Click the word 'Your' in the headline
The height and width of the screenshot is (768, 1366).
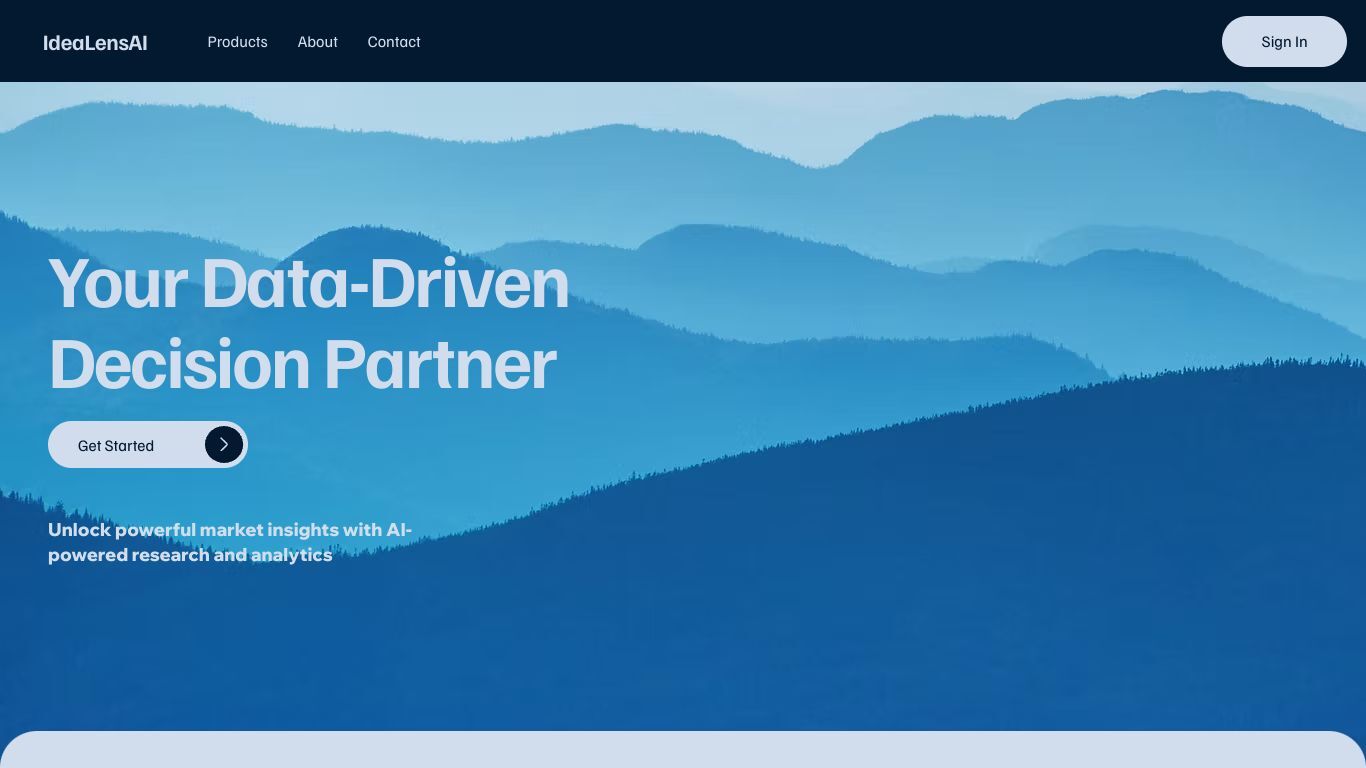(x=118, y=283)
